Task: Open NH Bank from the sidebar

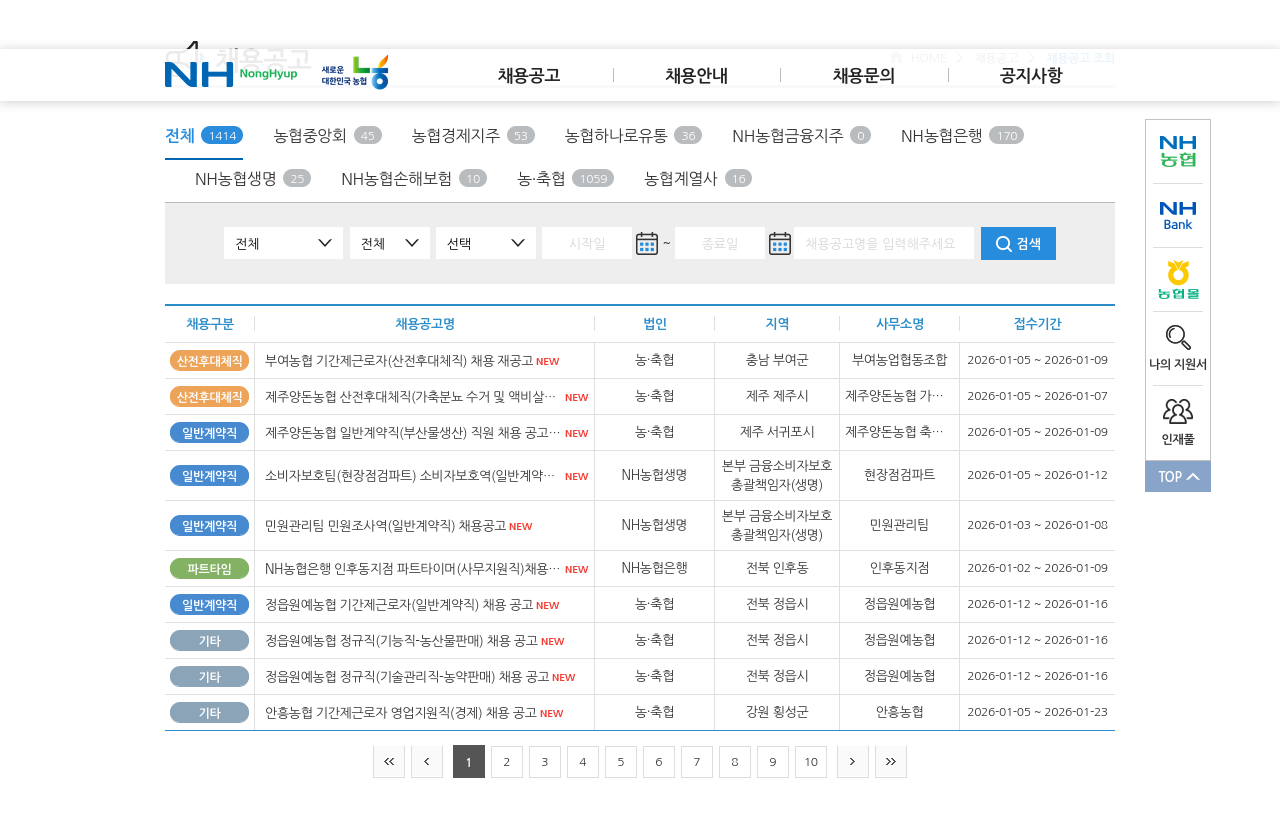Action: 1178,215
